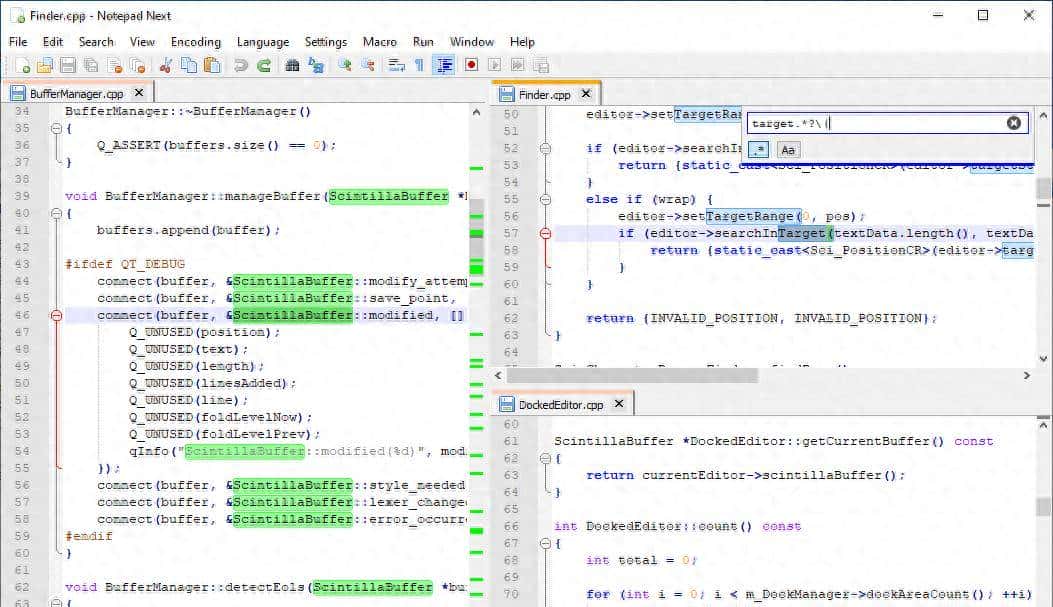Close the BufferManager.cpp tab
This screenshot has width=1053, height=607.
click(x=139, y=91)
